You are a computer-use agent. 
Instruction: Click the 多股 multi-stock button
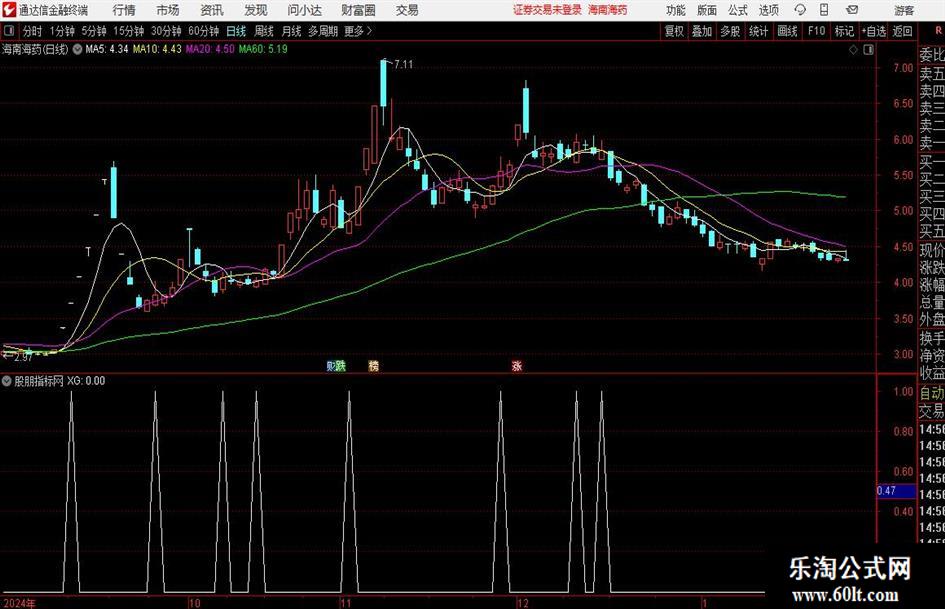730,31
